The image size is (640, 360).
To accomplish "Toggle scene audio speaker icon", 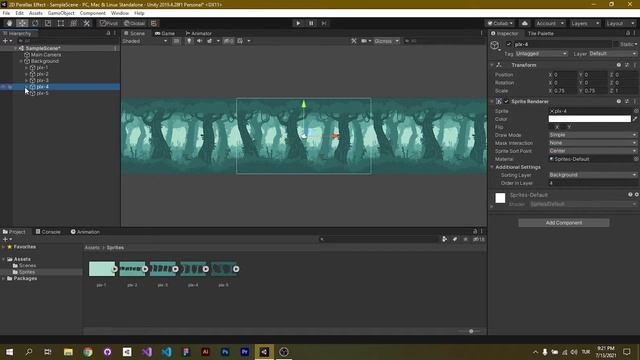I will pyautogui.click(x=199, y=41).
